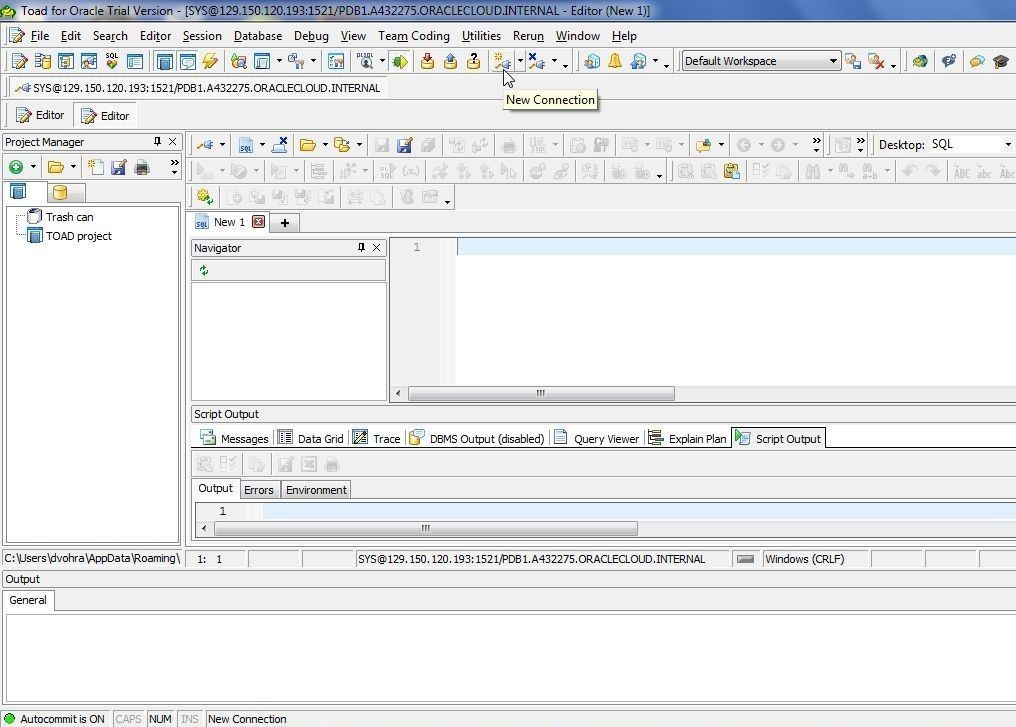Select the General output tab

pyautogui.click(x=28, y=600)
